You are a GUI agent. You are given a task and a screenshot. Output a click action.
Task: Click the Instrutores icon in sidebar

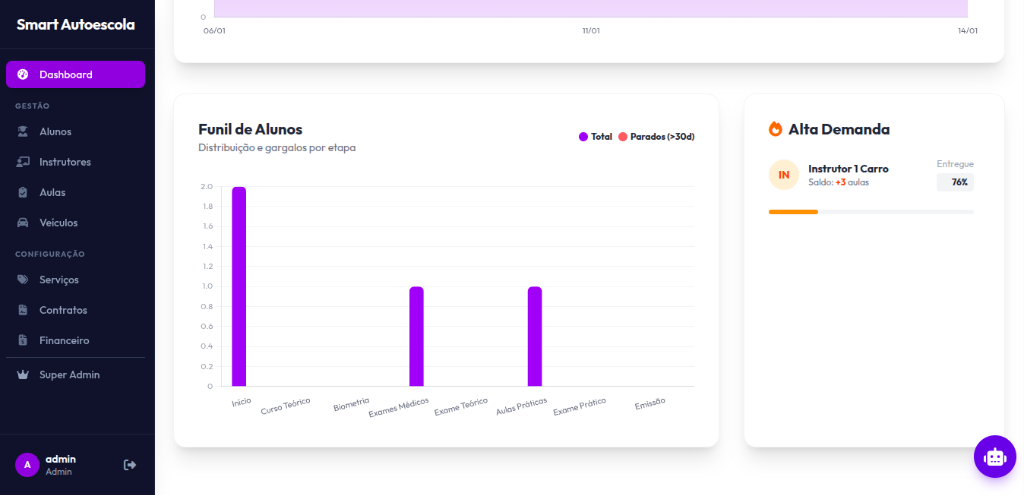pyautogui.click(x=23, y=162)
